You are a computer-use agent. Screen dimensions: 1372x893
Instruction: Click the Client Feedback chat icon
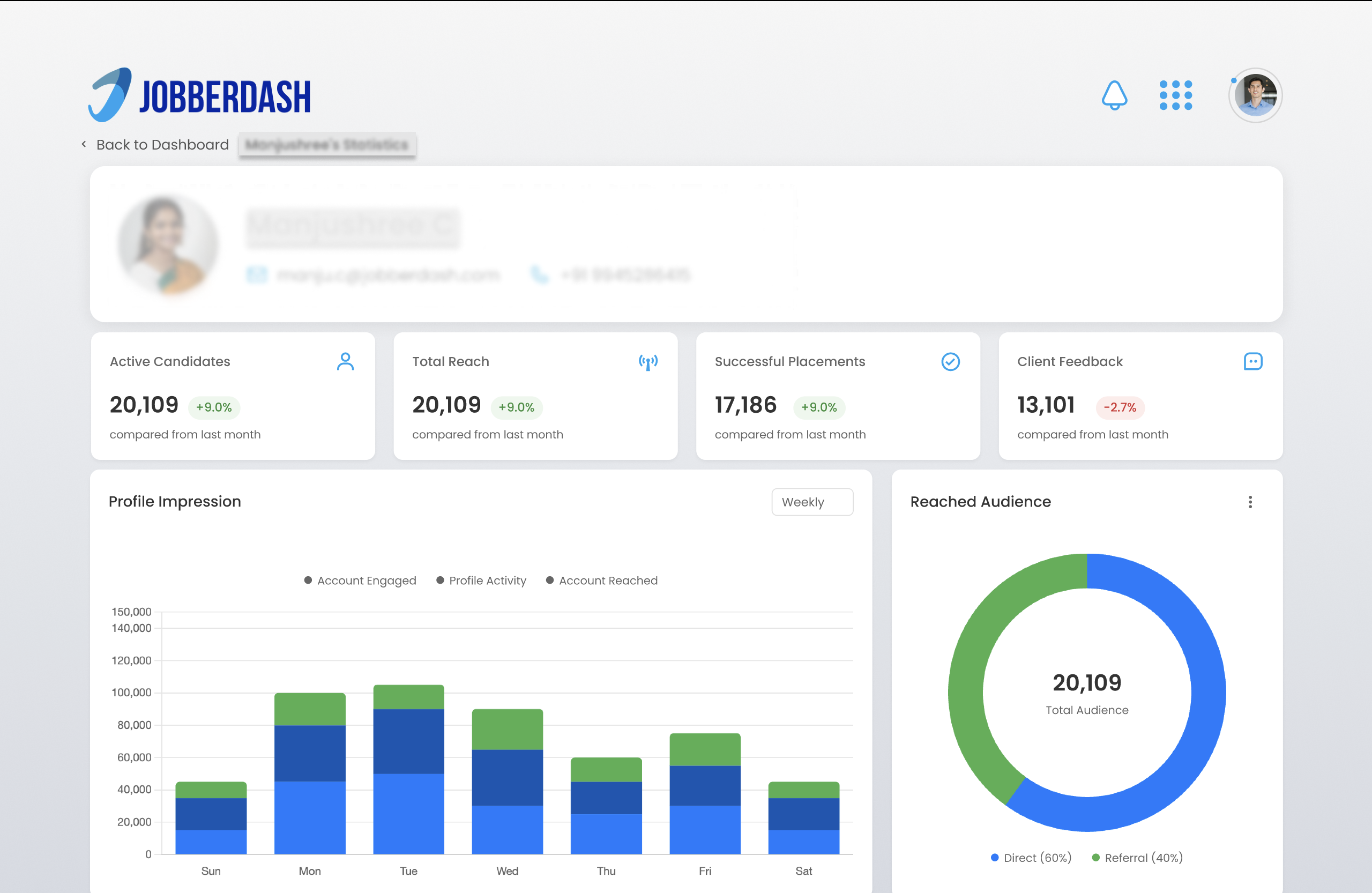click(1253, 361)
